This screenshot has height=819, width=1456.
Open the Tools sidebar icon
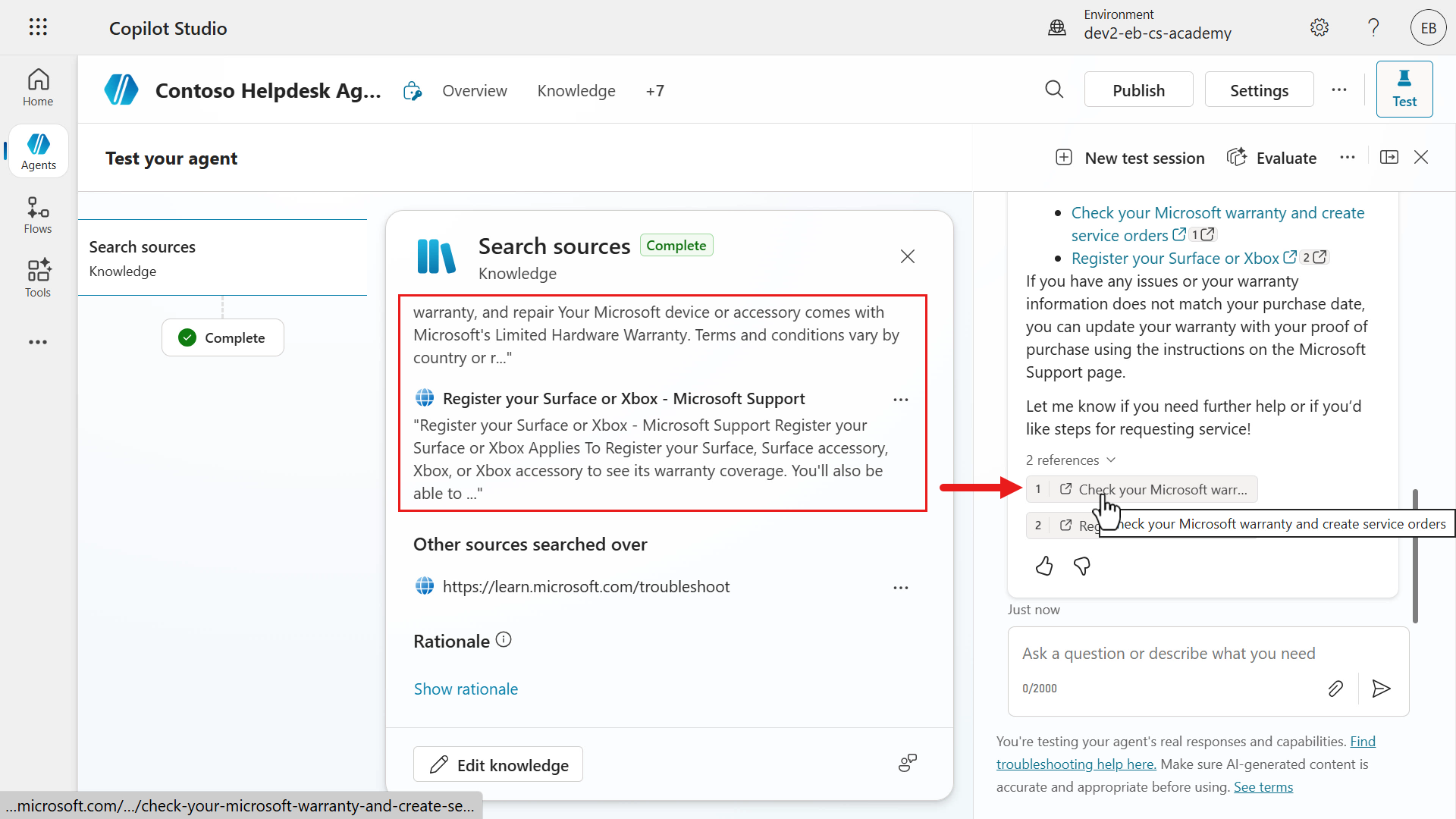[x=38, y=278]
